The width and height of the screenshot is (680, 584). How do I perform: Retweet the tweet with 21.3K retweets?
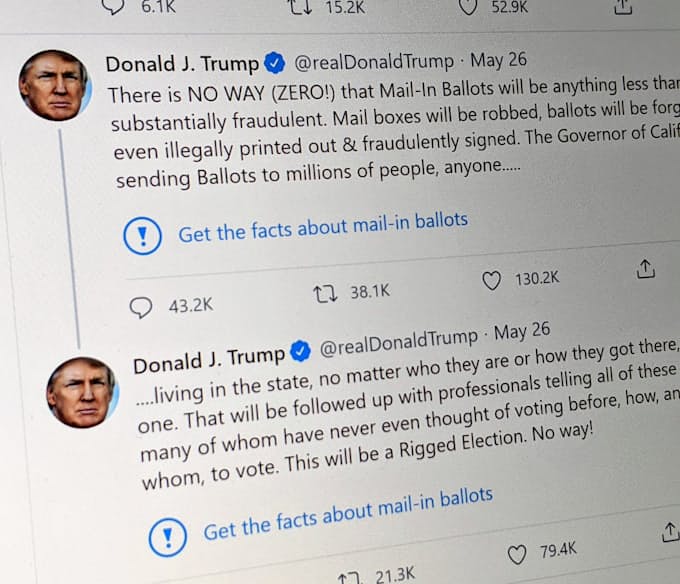[x=350, y=578]
